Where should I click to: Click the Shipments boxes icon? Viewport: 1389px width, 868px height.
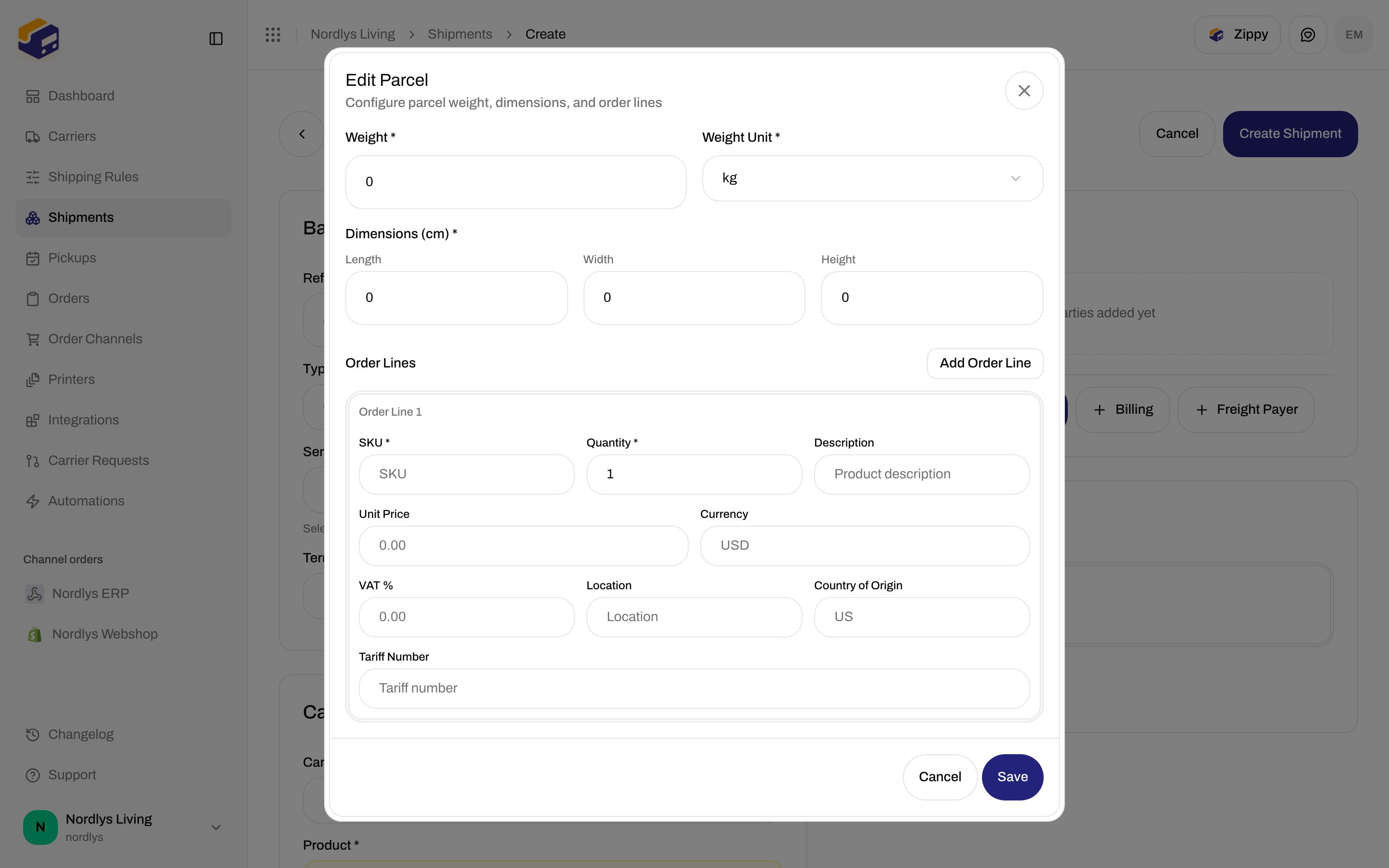click(x=33, y=217)
